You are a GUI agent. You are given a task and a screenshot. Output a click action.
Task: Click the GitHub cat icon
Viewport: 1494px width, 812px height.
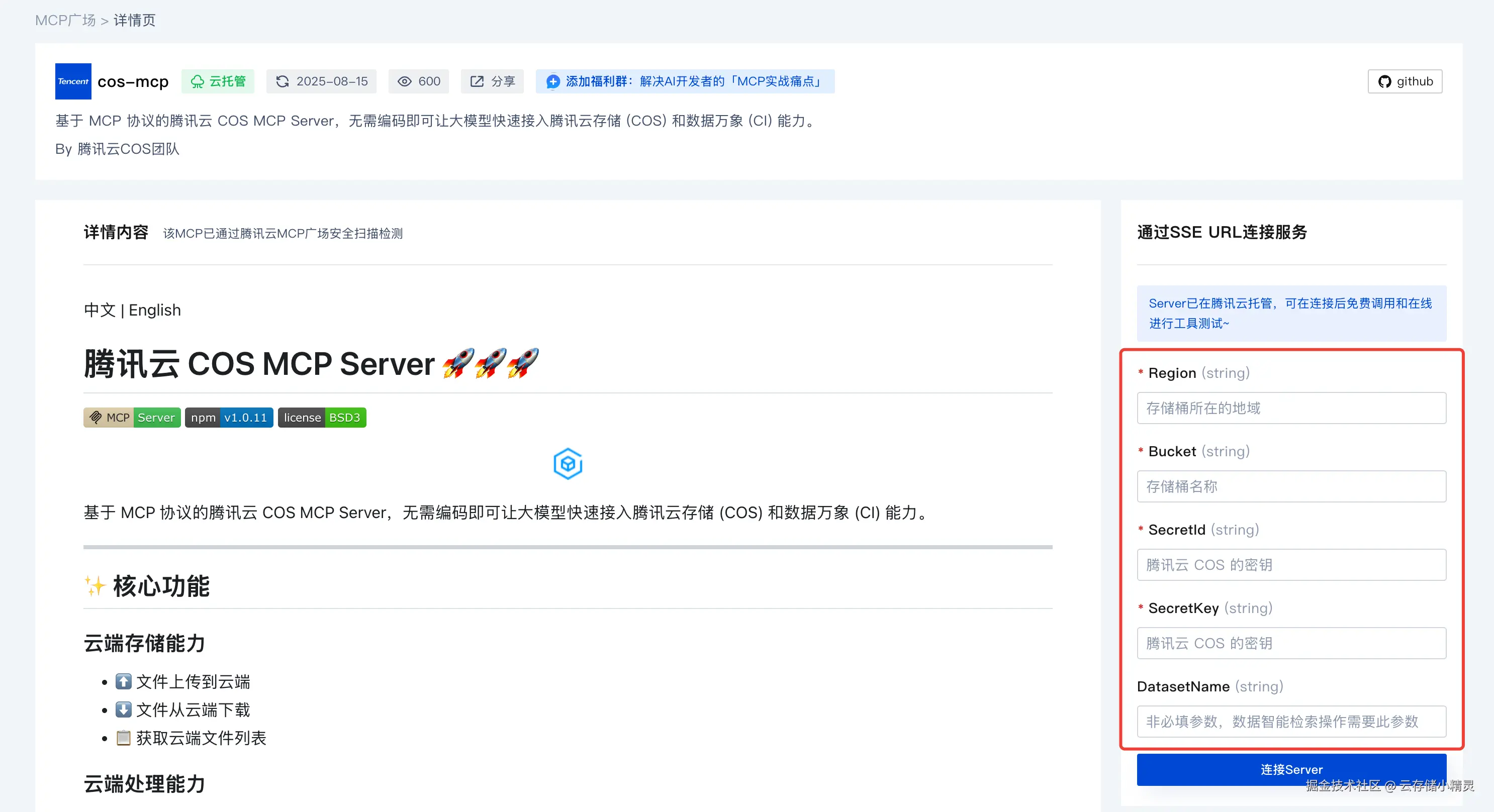pyautogui.click(x=1384, y=81)
